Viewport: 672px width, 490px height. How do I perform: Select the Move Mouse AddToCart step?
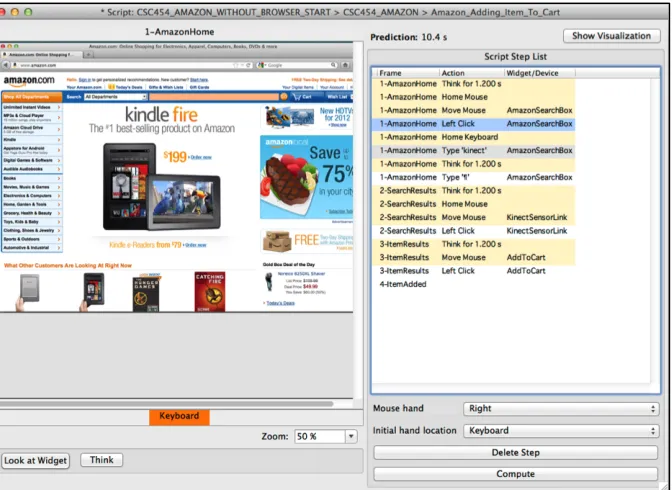pyautogui.click(x=473, y=257)
